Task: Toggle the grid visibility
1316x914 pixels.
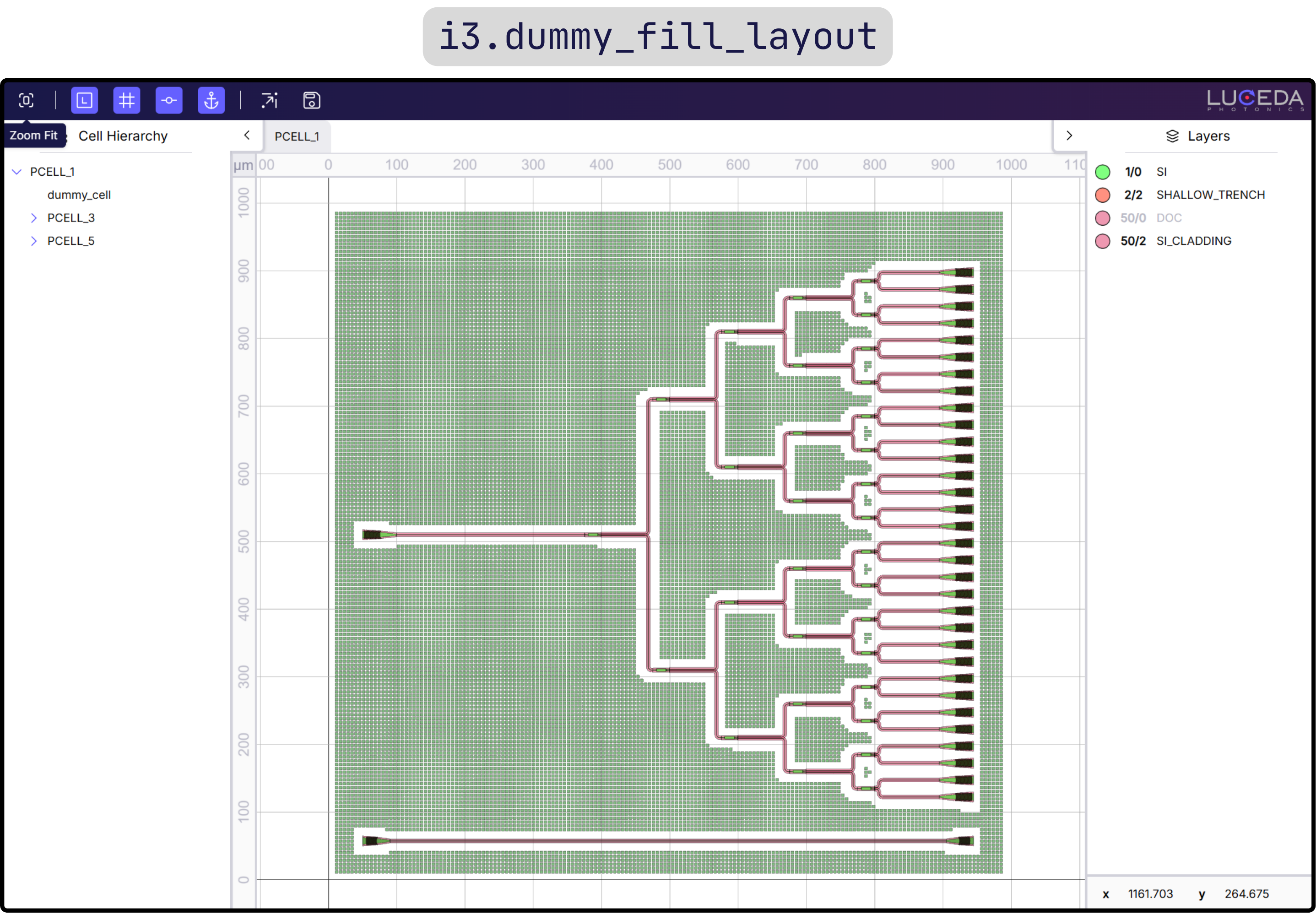Action: (126, 100)
